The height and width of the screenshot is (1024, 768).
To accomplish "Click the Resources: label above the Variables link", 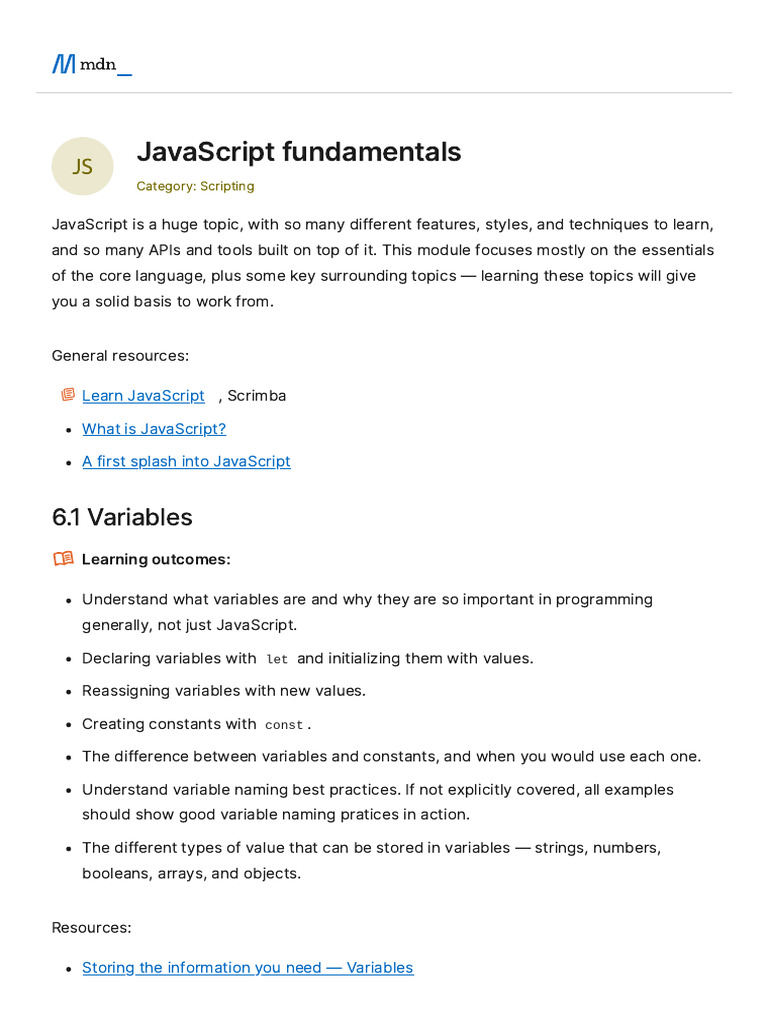I will (91, 927).
